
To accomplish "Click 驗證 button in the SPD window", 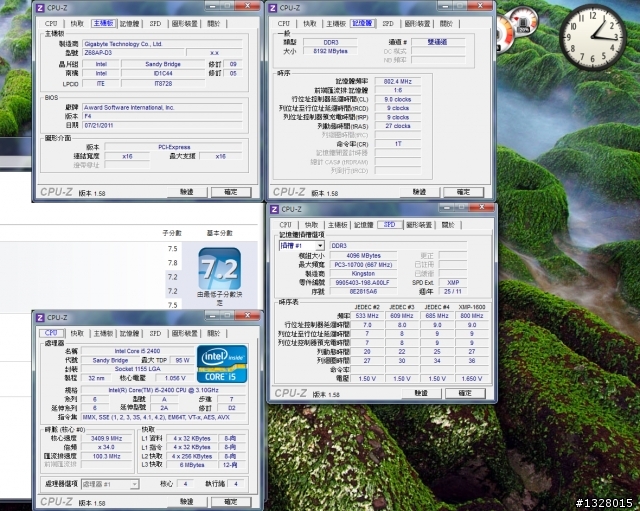I will click(x=421, y=393).
